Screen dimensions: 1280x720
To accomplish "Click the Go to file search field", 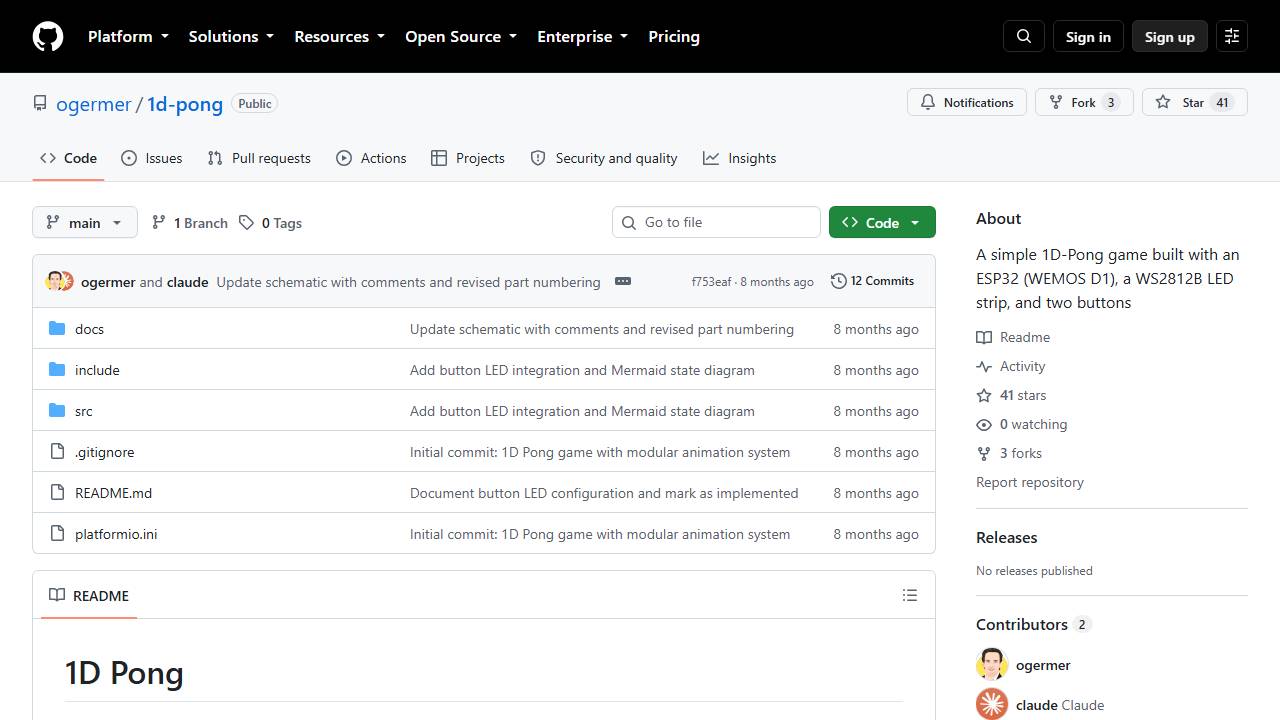I will click(716, 222).
